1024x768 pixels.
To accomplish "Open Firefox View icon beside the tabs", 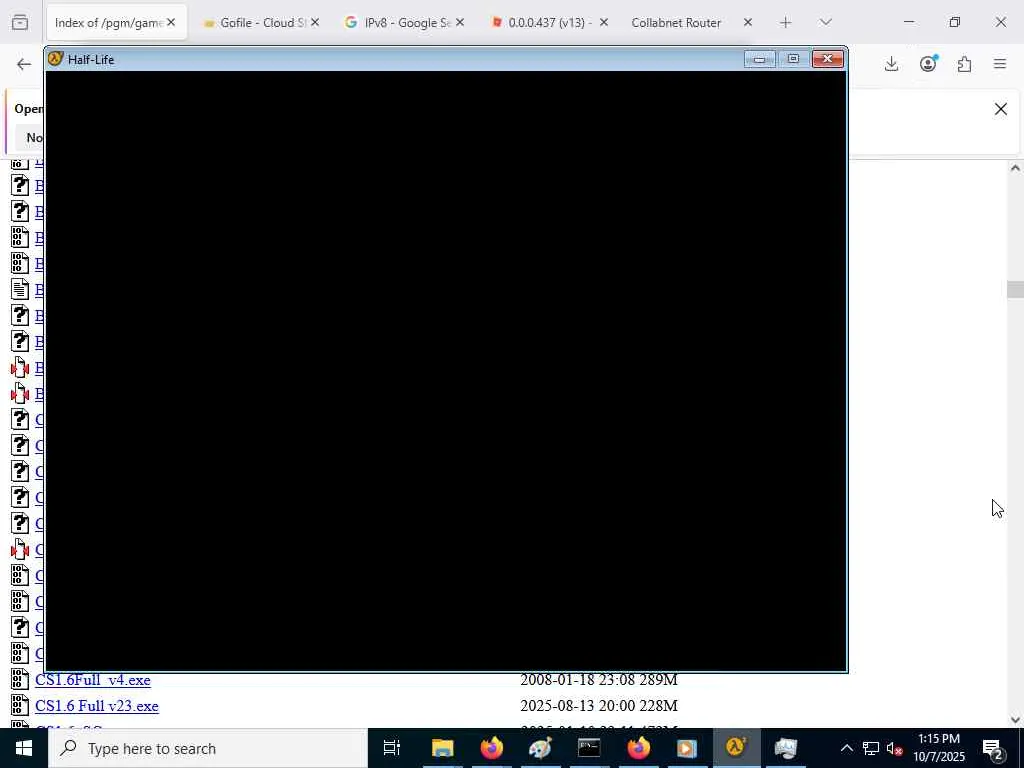I will click(20, 23).
